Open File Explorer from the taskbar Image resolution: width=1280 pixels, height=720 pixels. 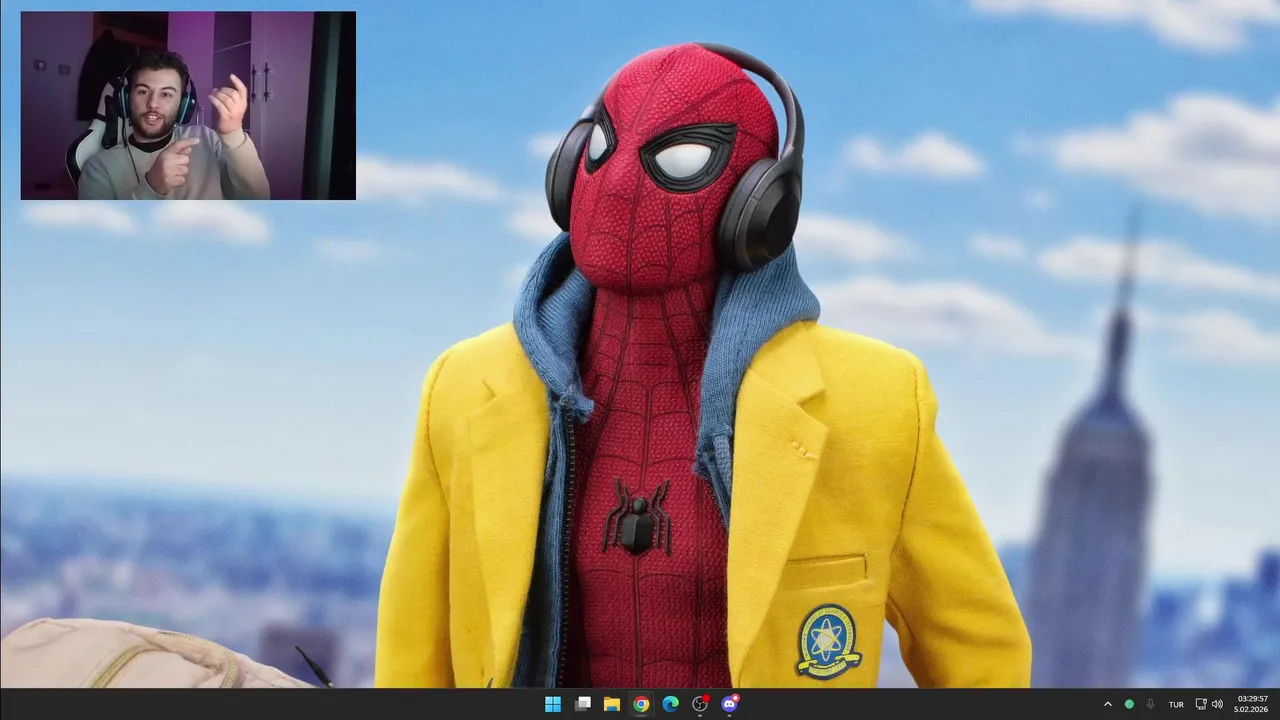(612, 704)
